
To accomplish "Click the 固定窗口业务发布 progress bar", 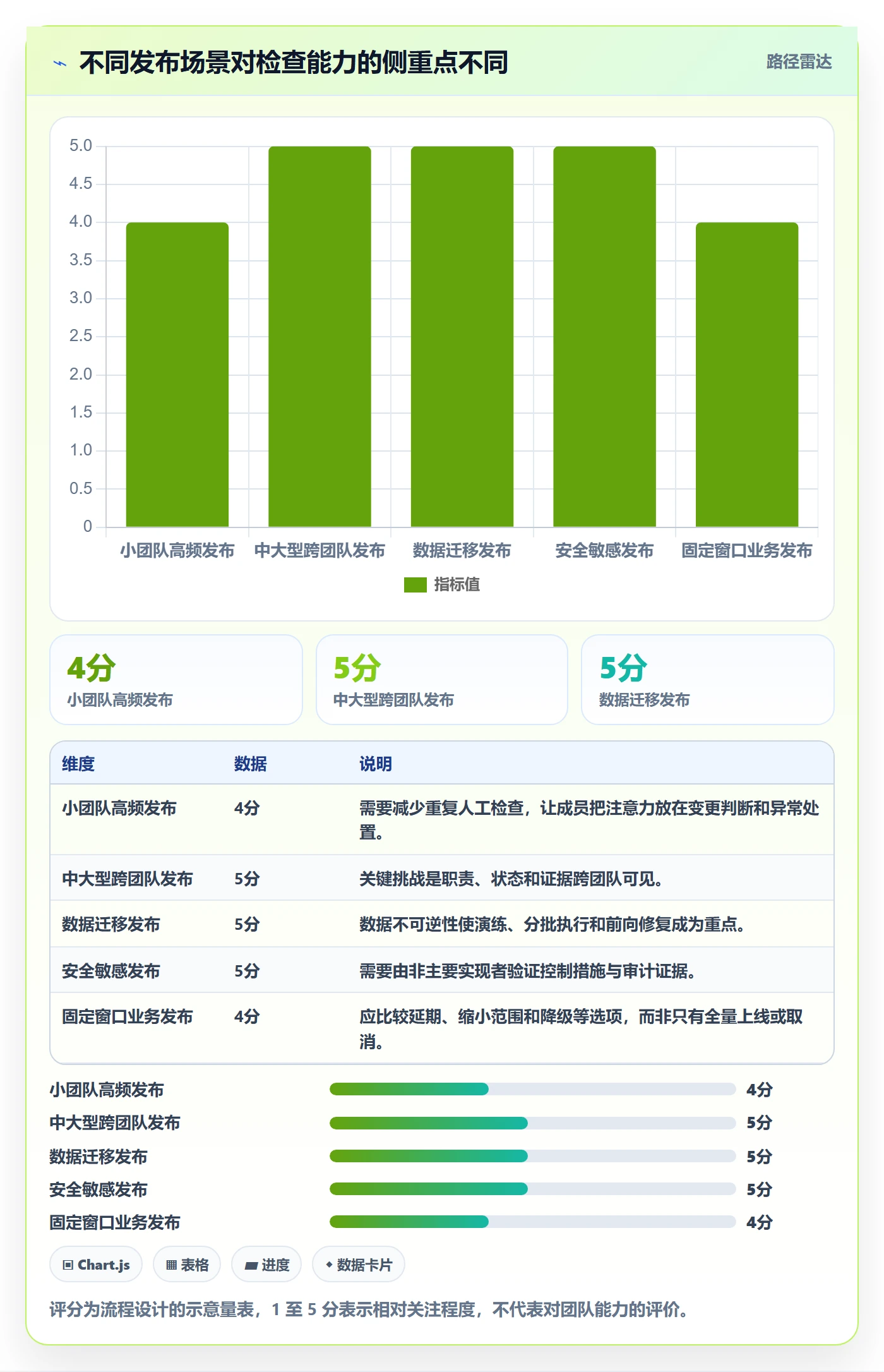I will (x=532, y=1222).
